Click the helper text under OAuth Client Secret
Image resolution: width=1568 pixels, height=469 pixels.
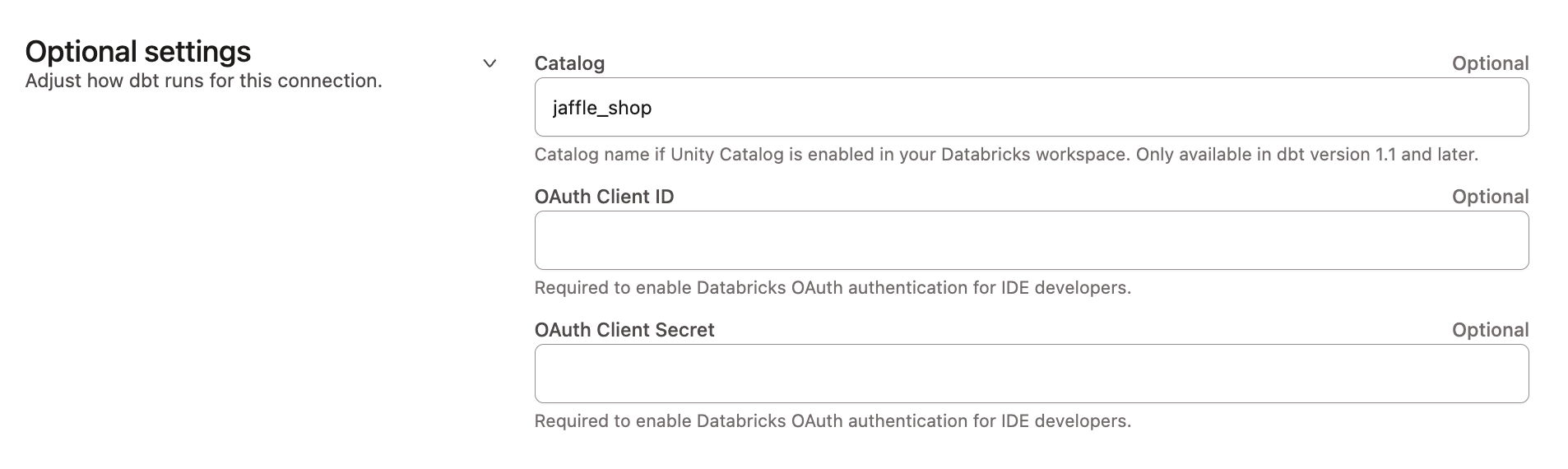(833, 421)
